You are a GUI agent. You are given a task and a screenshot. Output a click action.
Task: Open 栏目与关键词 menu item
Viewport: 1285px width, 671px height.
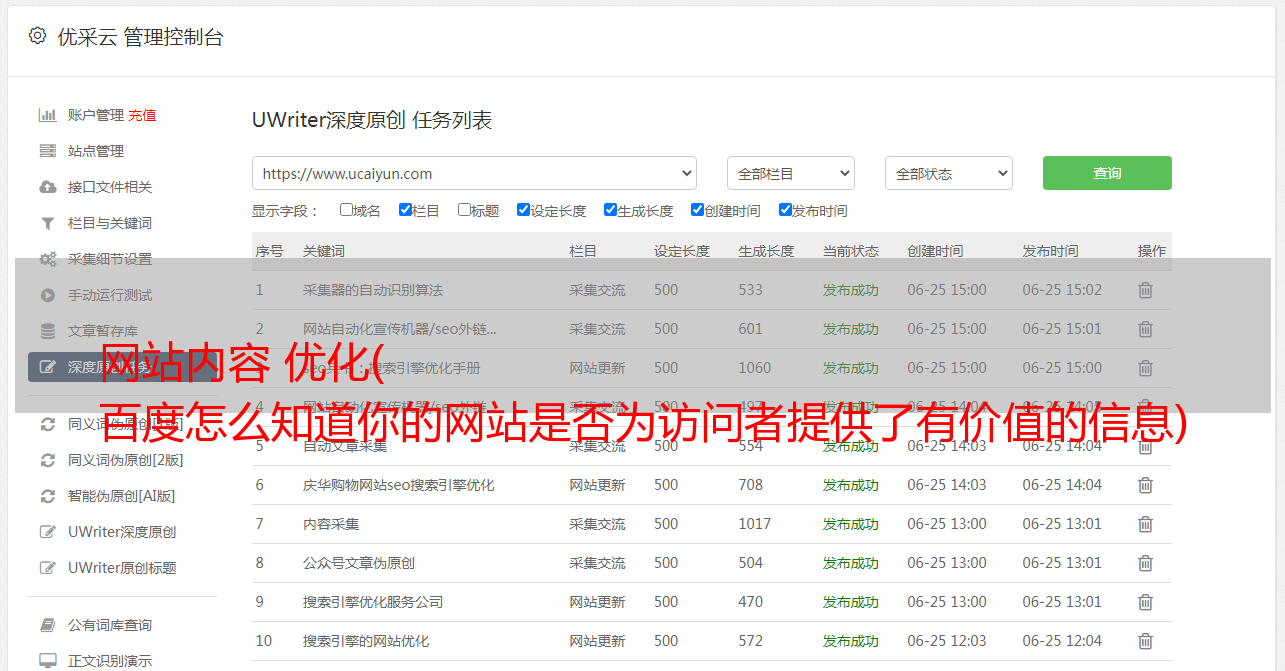(x=110, y=223)
